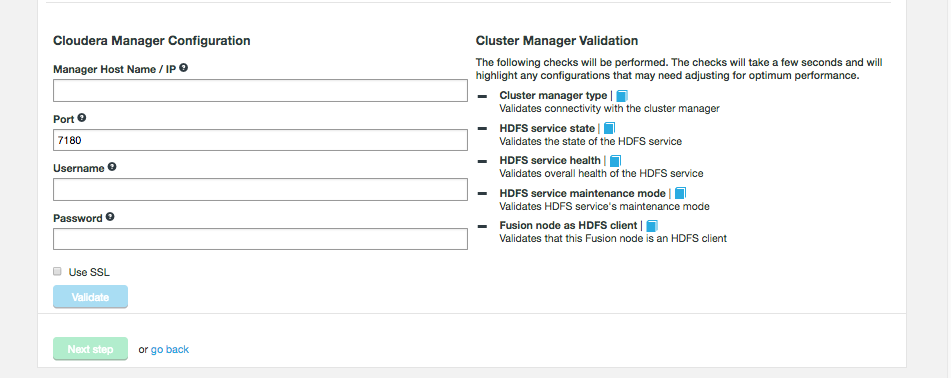Click text 'Validates overall health of the HDFS service'
Viewport: 951px width, 378px height.
click(x=601, y=174)
